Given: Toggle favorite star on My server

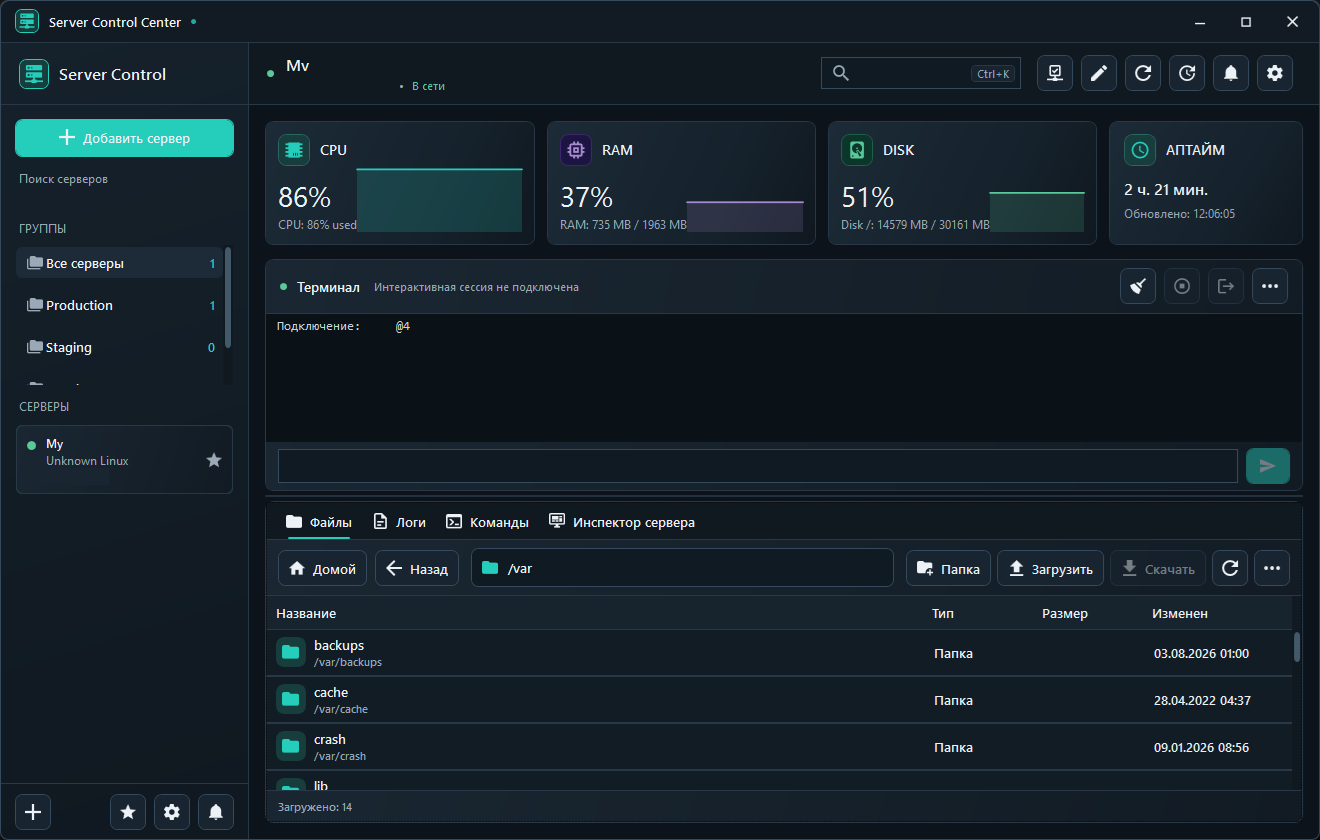Looking at the screenshot, I should coord(214,460).
